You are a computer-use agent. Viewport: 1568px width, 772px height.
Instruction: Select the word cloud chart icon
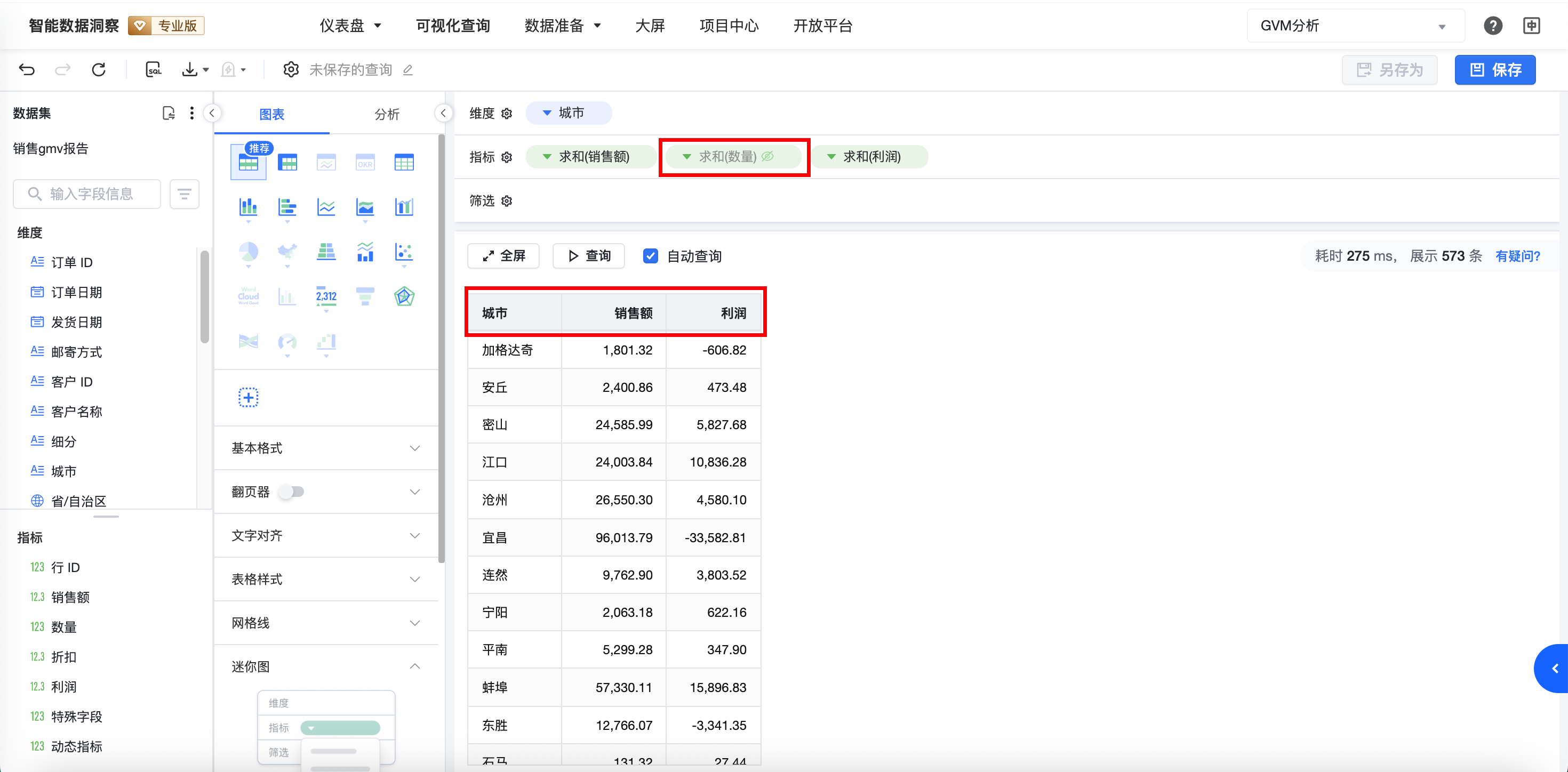(248, 296)
